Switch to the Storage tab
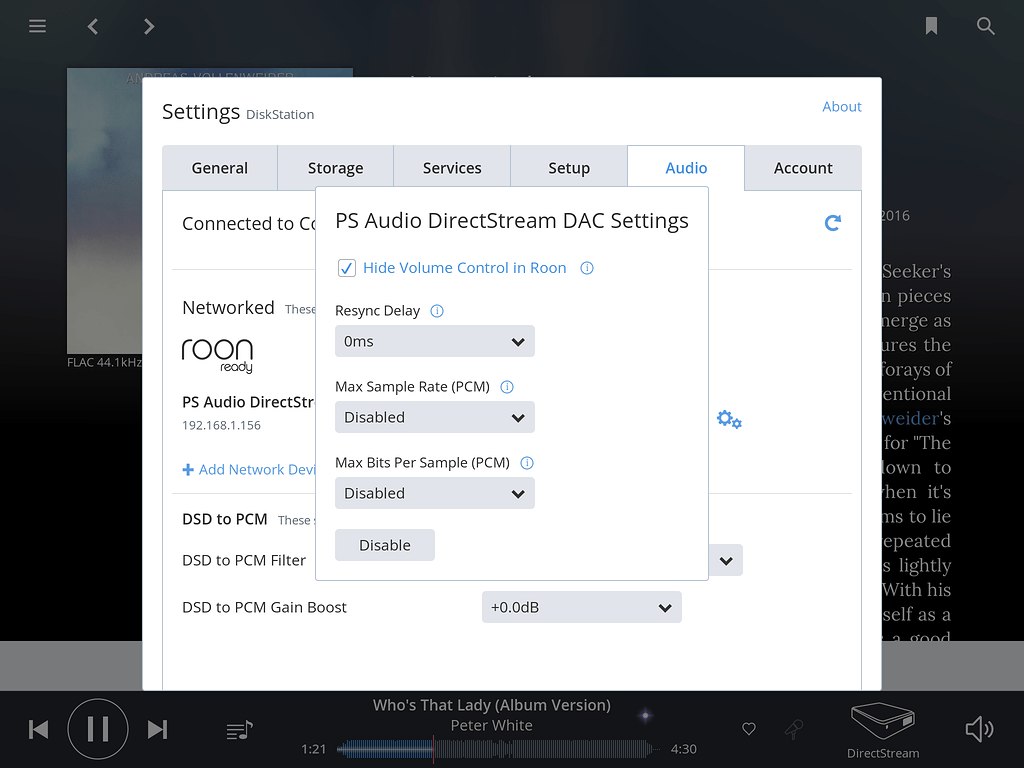 [x=335, y=167]
